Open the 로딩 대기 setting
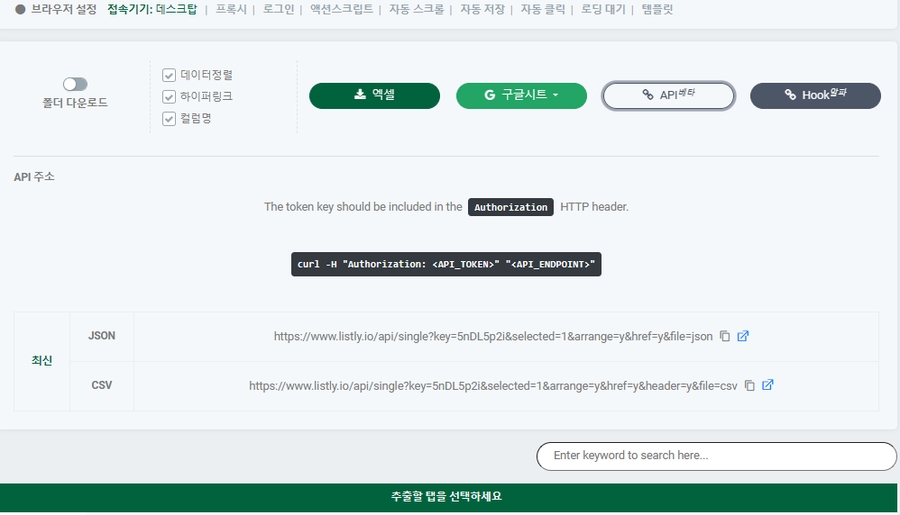The image size is (900, 515). 603,9
